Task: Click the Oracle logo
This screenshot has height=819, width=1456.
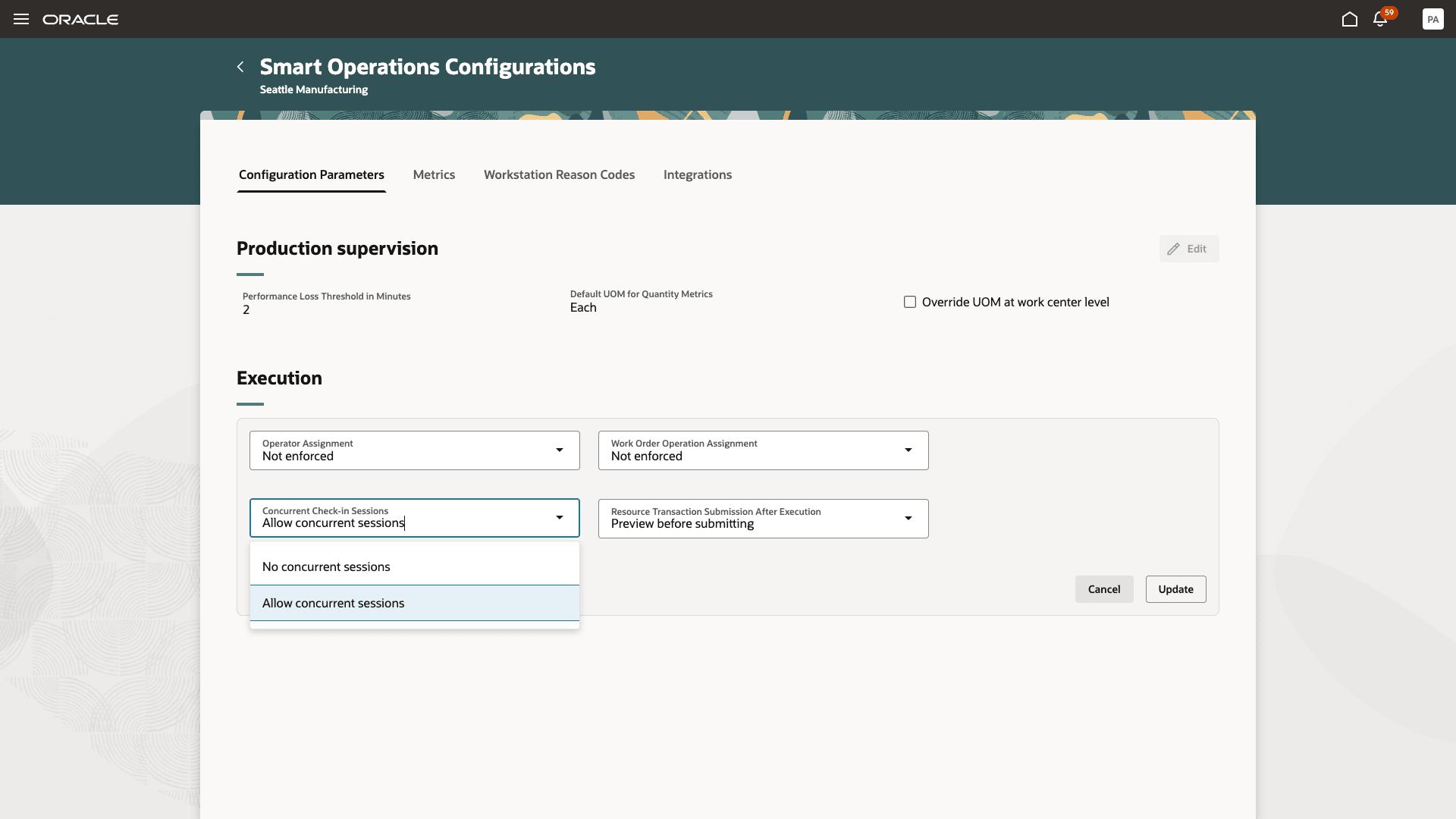Action: click(x=80, y=19)
